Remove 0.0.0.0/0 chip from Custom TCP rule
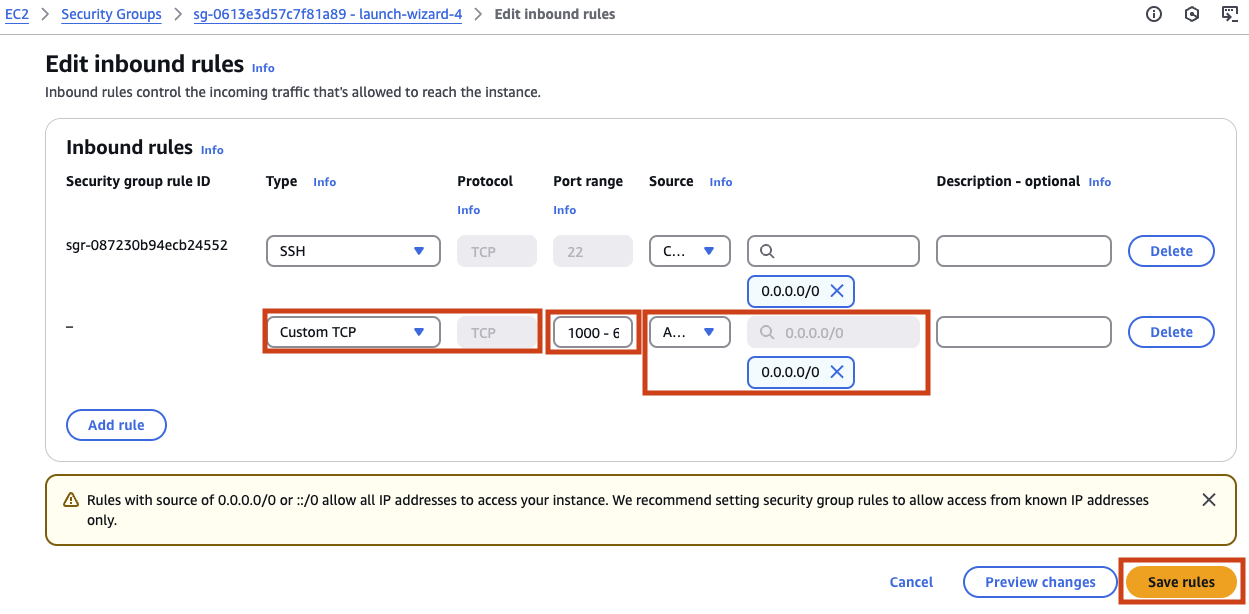 pos(837,372)
